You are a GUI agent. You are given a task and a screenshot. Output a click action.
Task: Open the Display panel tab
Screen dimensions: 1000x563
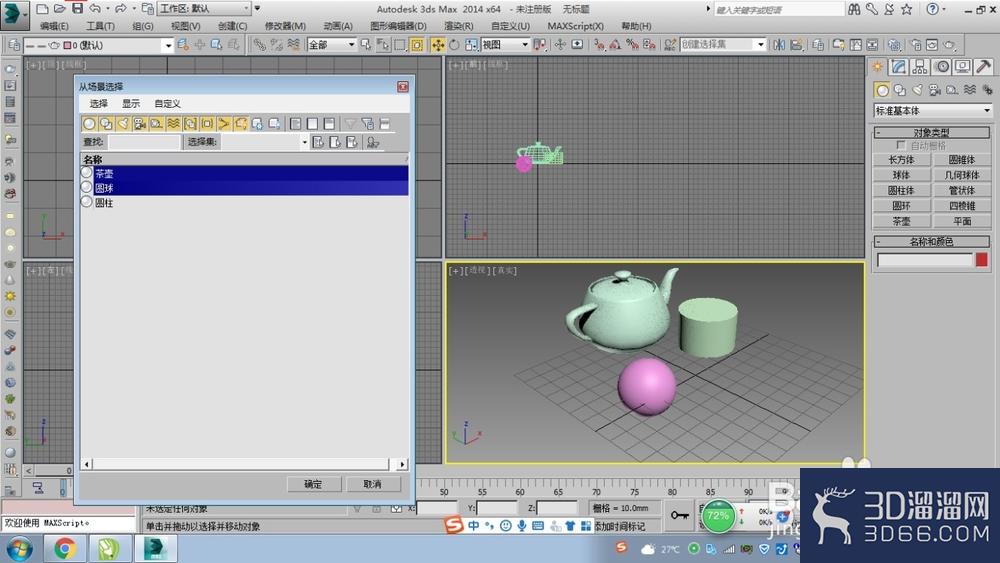tap(962, 66)
